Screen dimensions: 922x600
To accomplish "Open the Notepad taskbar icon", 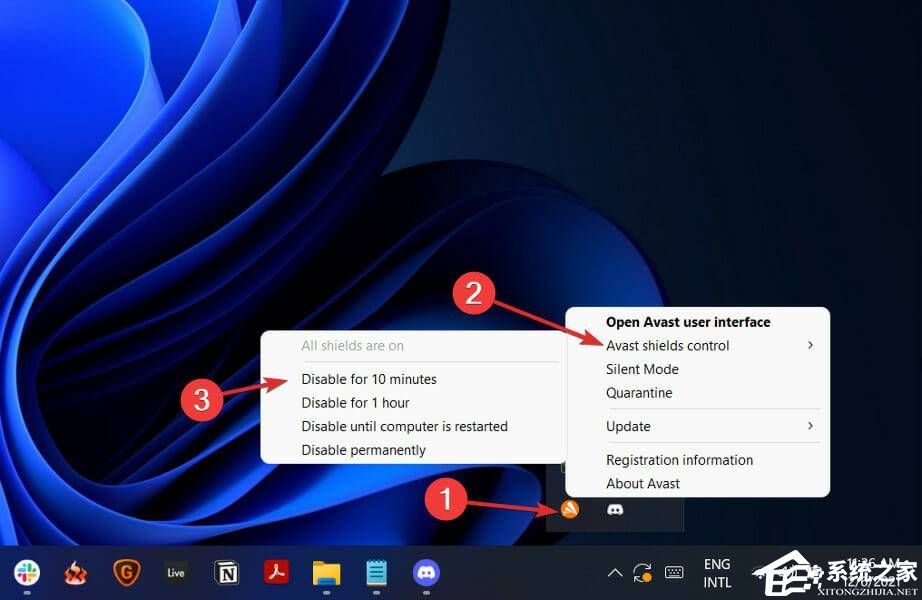I will click(x=376, y=572).
